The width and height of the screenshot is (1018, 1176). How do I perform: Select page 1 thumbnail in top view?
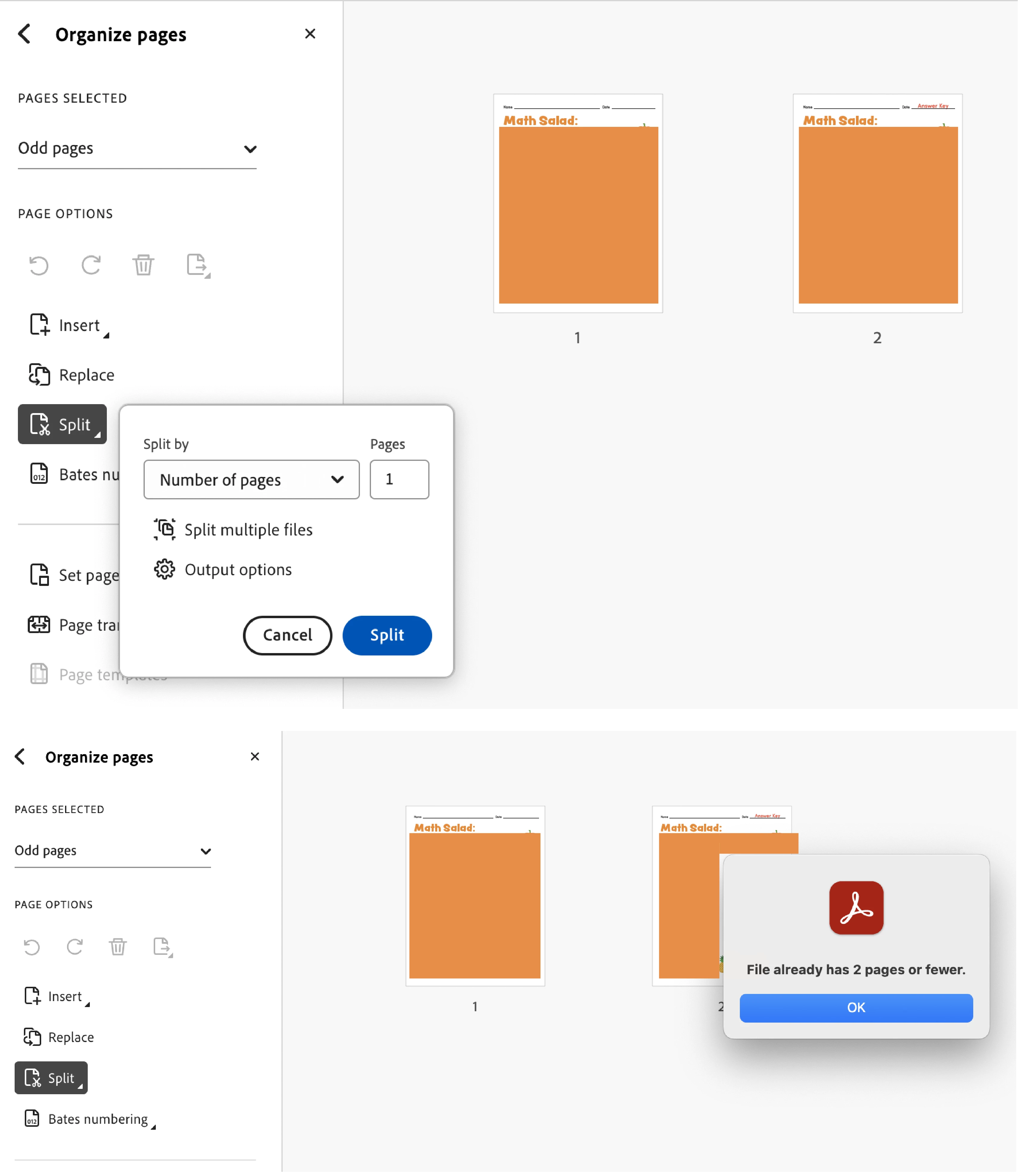point(578,203)
